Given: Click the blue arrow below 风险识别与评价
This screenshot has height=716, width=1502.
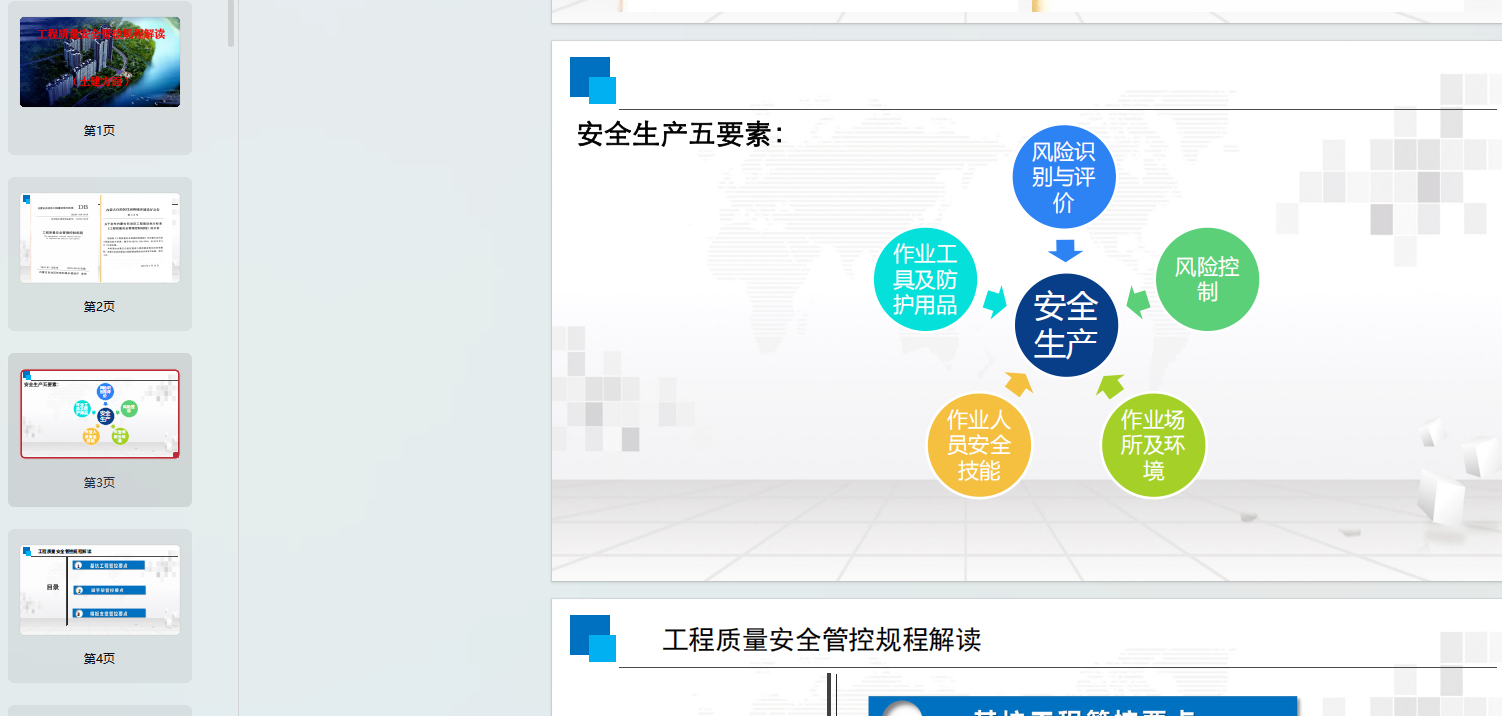Looking at the screenshot, I should [x=1066, y=249].
